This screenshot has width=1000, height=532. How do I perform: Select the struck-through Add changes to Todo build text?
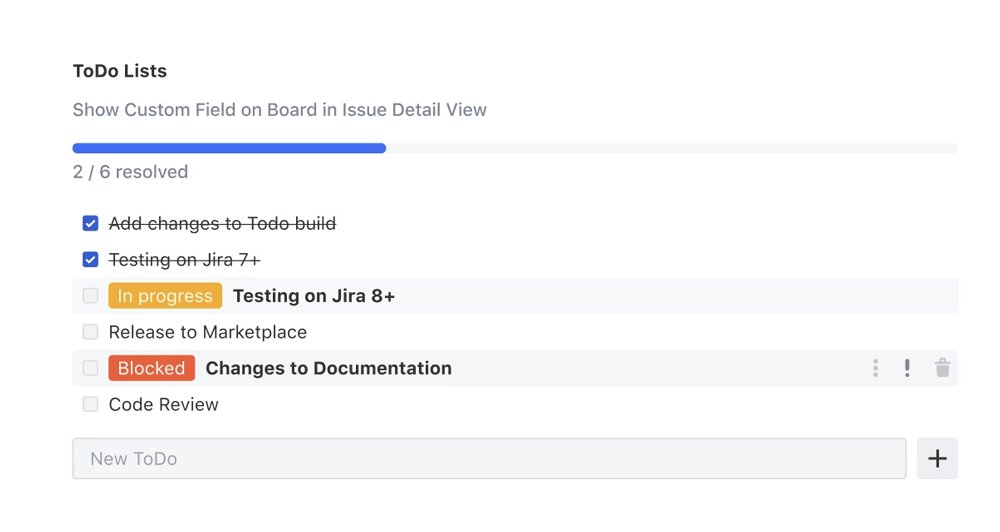(x=222, y=223)
